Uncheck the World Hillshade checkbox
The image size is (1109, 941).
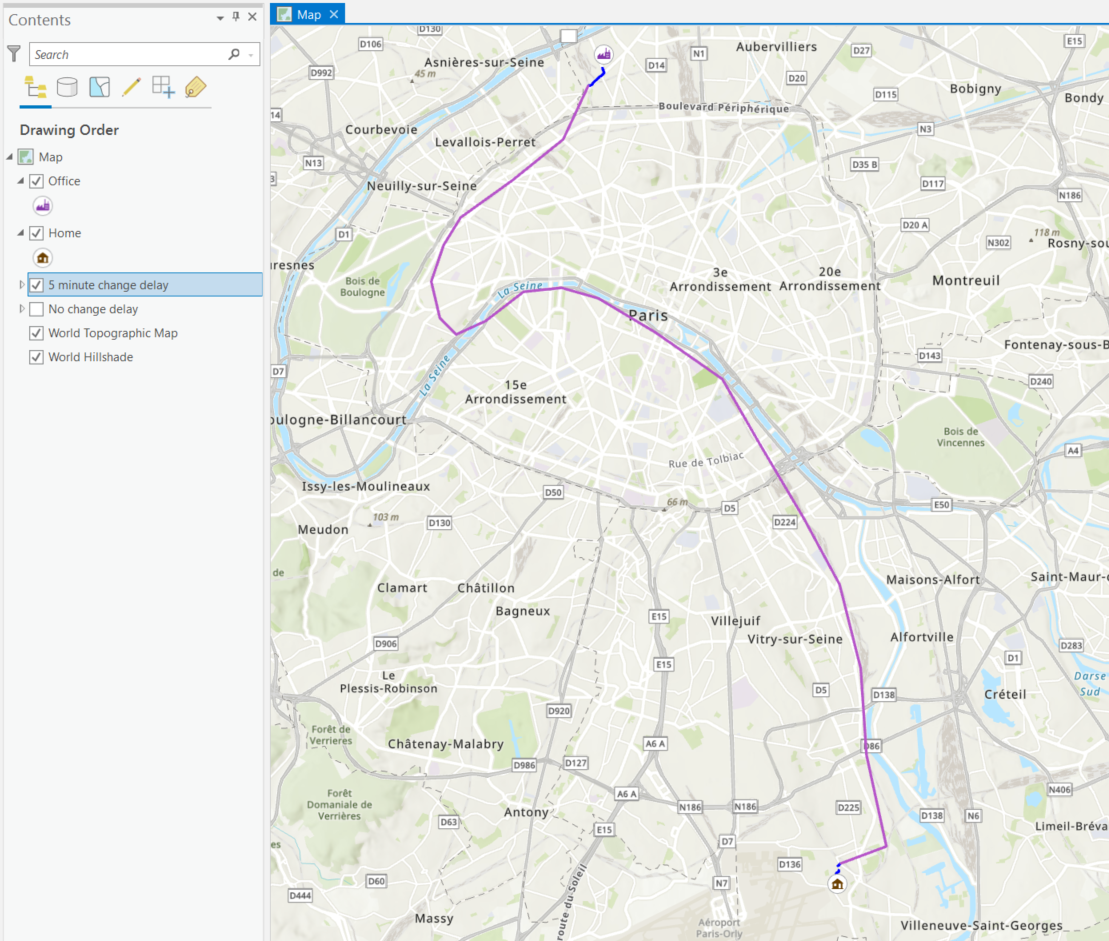[x=37, y=357]
